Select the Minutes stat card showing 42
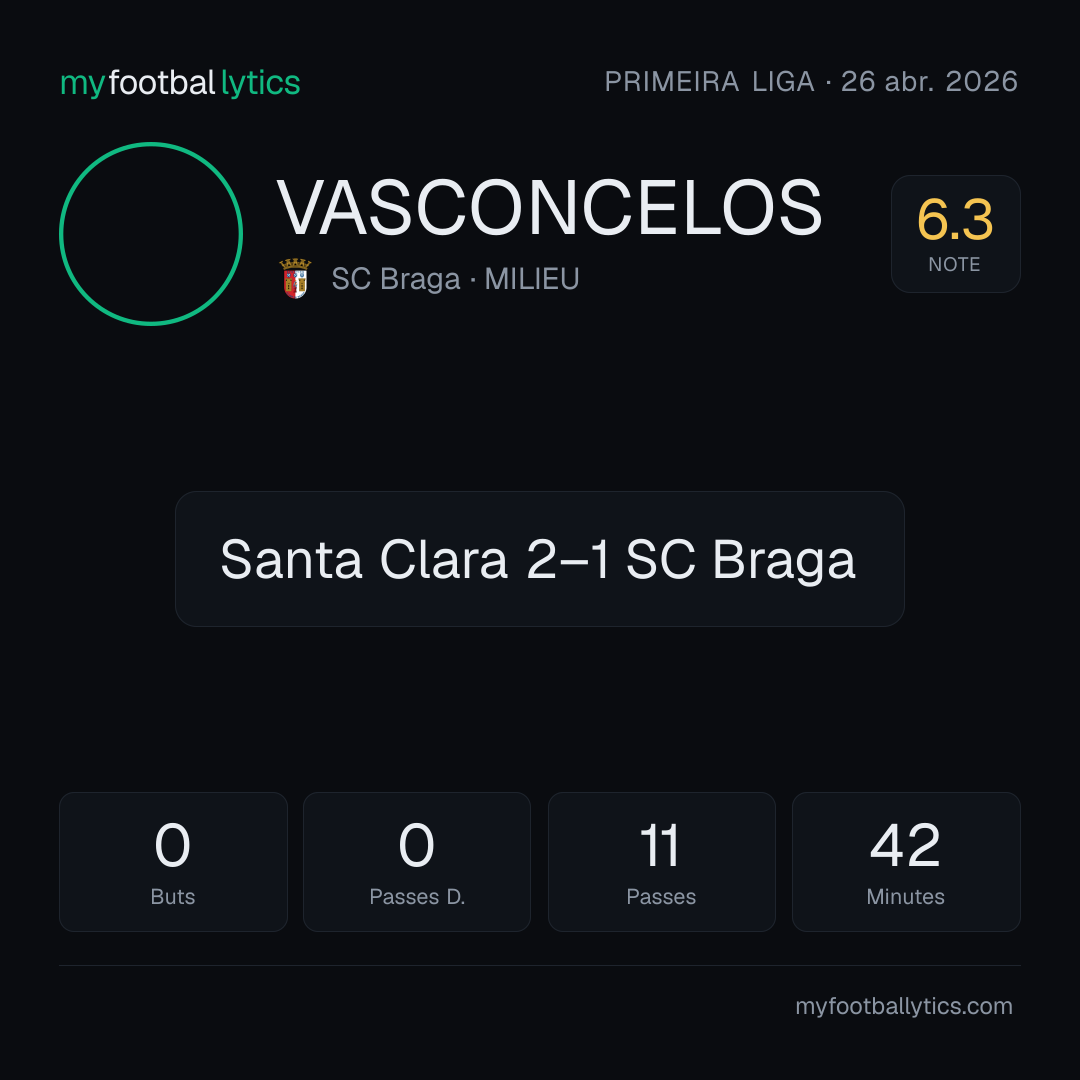 (906, 862)
